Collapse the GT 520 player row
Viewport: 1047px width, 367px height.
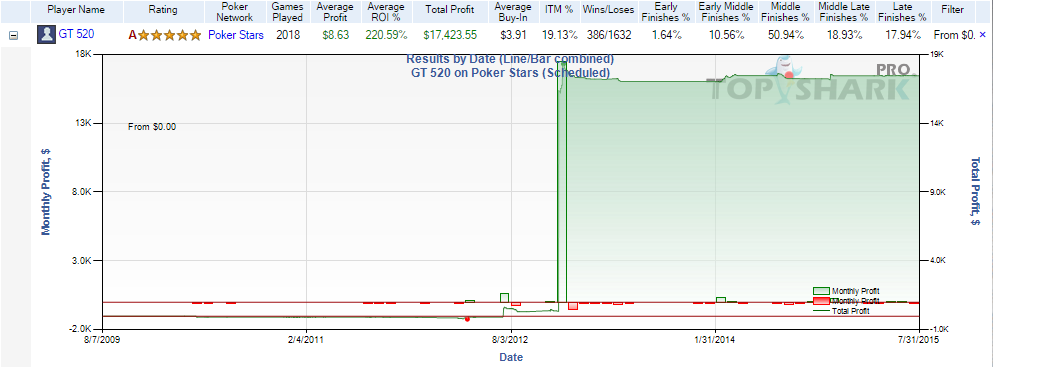[13, 36]
